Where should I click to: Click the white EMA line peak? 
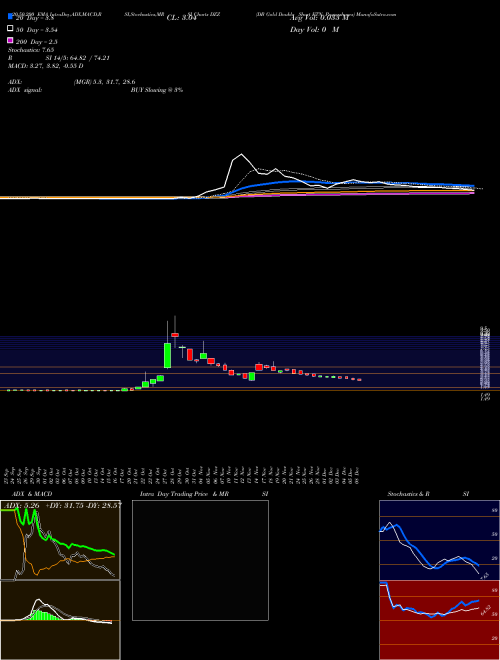[241, 154]
